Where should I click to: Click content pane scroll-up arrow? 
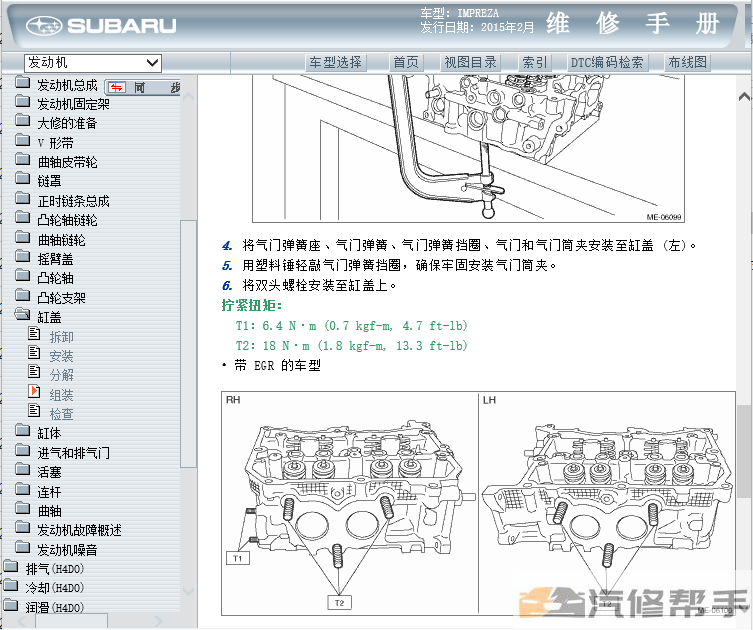coord(744,97)
